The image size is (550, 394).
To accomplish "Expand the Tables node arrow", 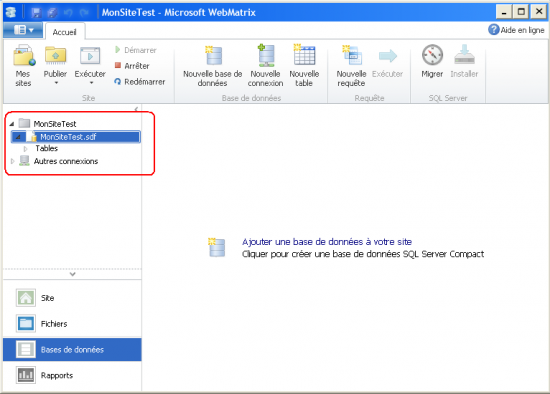I will 25,149.
